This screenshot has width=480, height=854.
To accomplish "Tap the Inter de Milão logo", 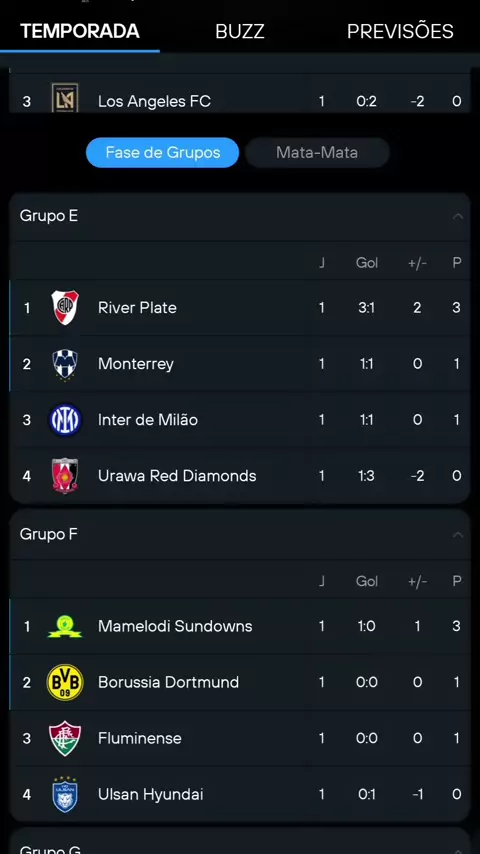I will click(x=65, y=420).
